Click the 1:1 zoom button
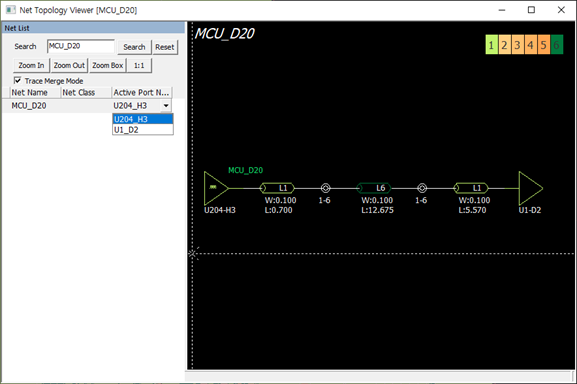Image resolution: width=577 pixels, height=384 pixels. [139, 65]
